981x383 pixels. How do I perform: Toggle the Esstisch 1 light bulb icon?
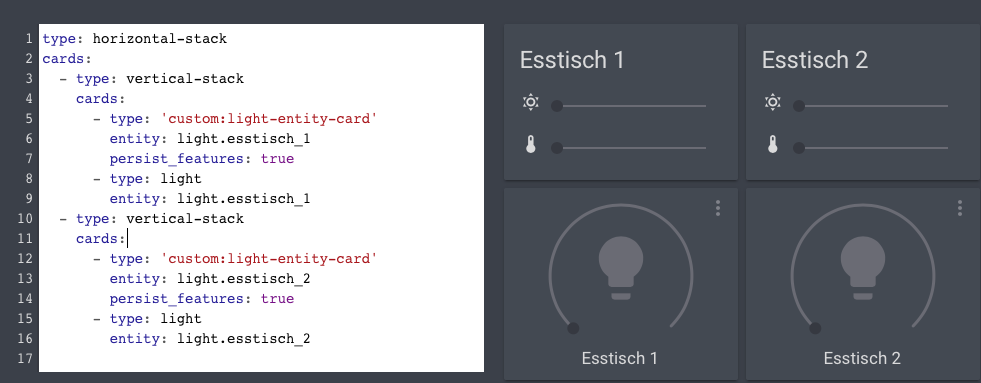pos(621,268)
